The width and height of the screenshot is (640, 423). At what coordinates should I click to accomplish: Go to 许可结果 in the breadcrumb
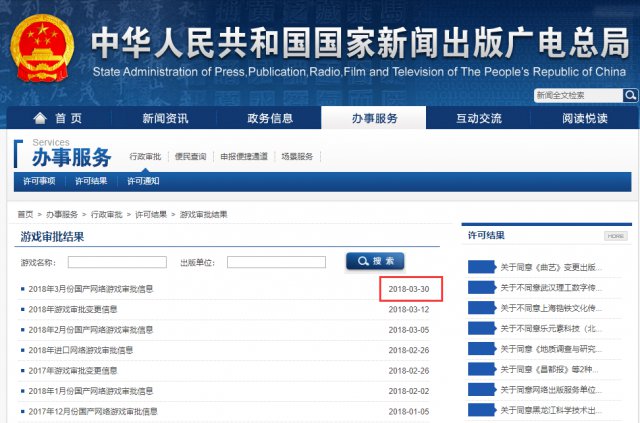pyautogui.click(x=151, y=214)
